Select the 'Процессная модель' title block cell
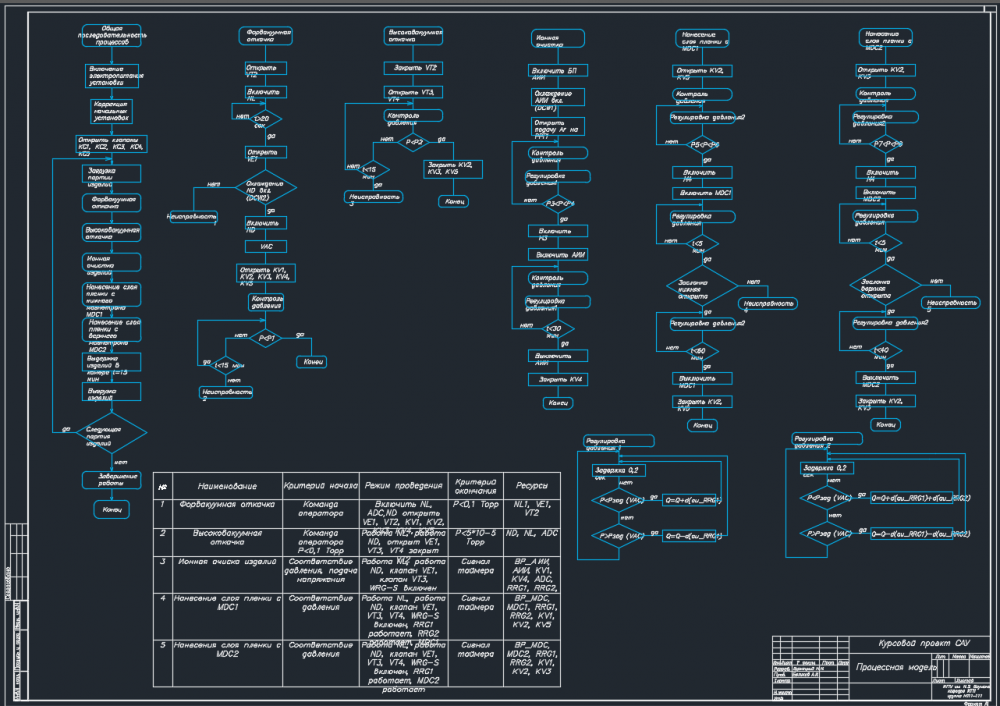Screen dimensions: 1000x706 pos(892,666)
